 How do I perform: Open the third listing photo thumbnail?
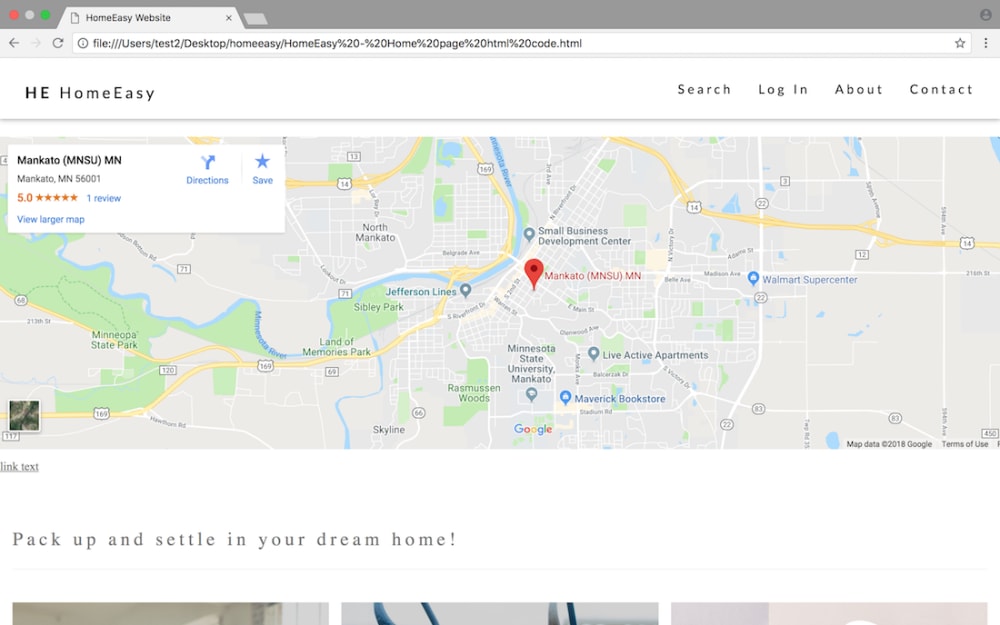click(829, 614)
